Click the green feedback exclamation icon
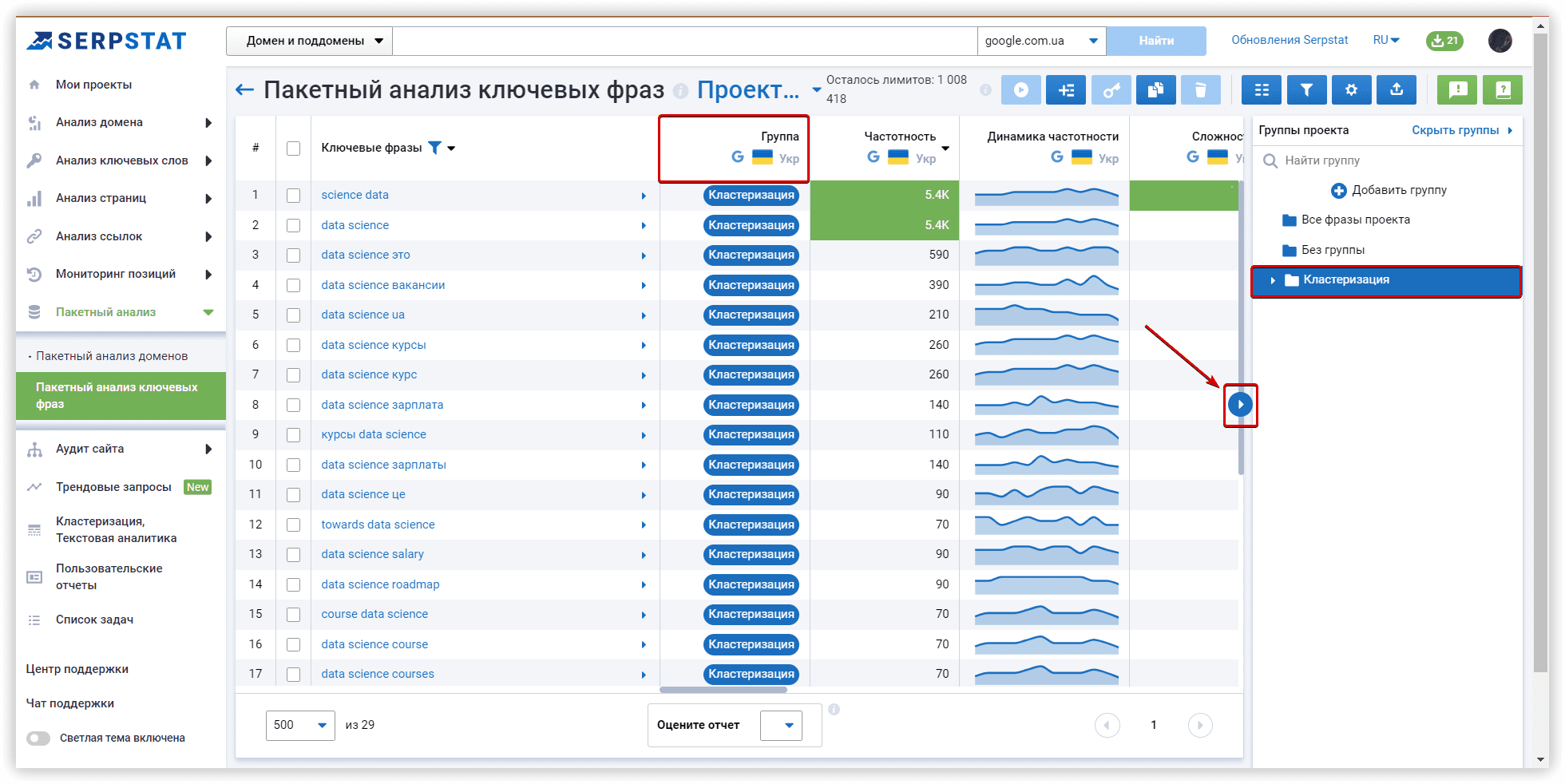Screen dimensions: 1565x784 pos(1457,90)
